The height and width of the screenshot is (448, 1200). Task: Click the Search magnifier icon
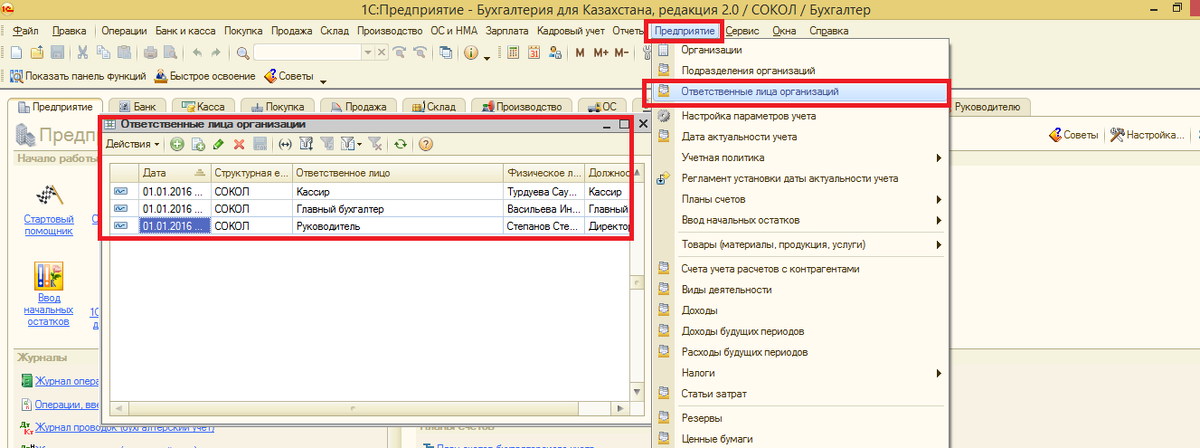(241, 52)
